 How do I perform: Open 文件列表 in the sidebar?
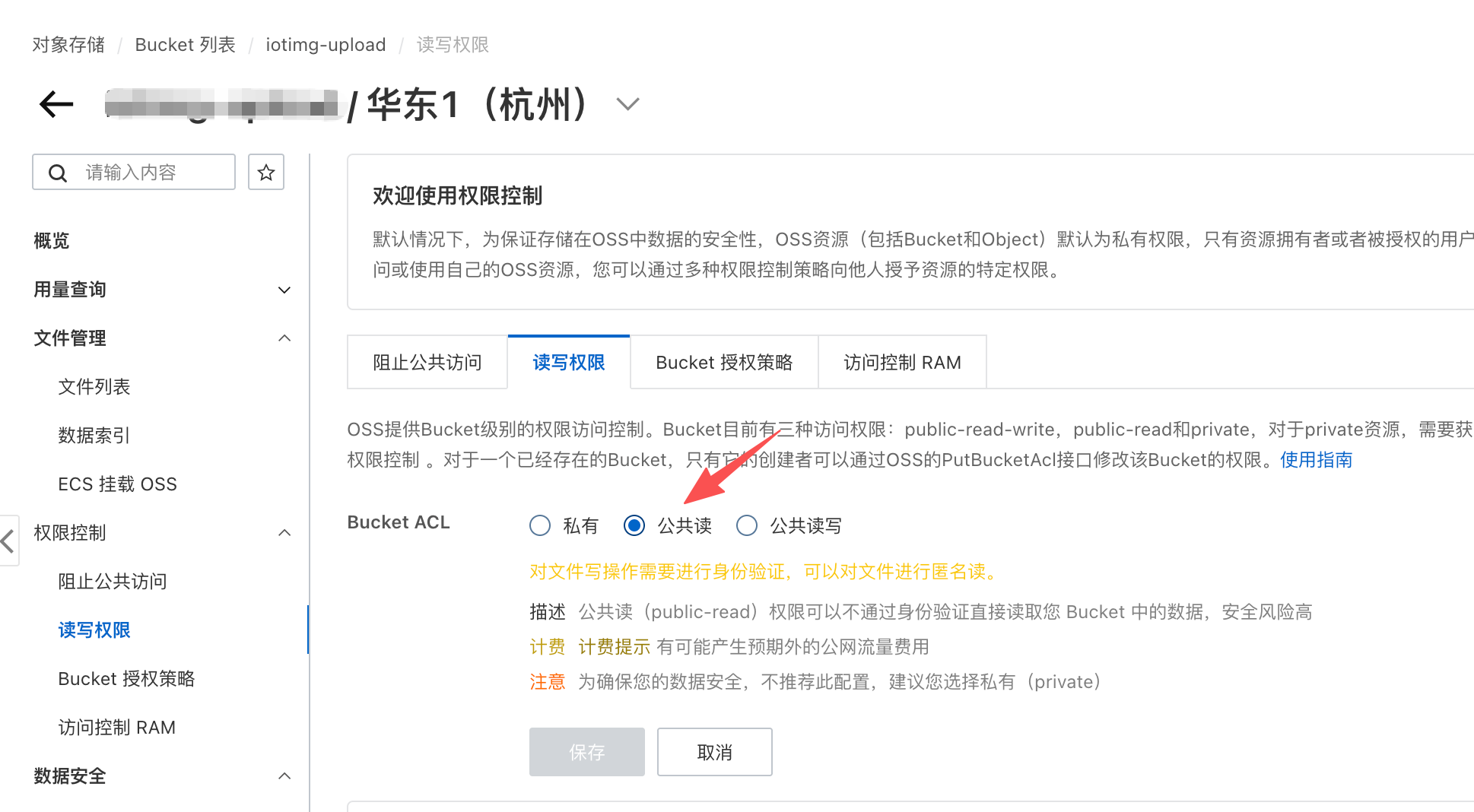pyautogui.click(x=94, y=387)
